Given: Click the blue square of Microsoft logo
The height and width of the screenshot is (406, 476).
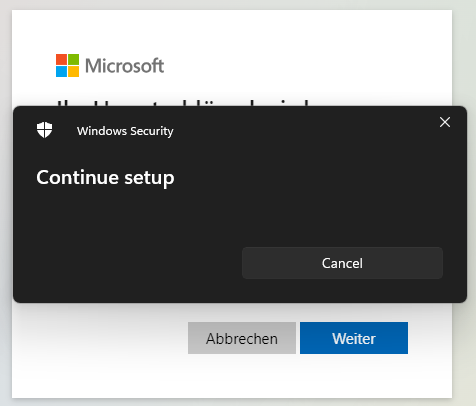Looking at the screenshot, I should pyautogui.click(x=61, y=72).
